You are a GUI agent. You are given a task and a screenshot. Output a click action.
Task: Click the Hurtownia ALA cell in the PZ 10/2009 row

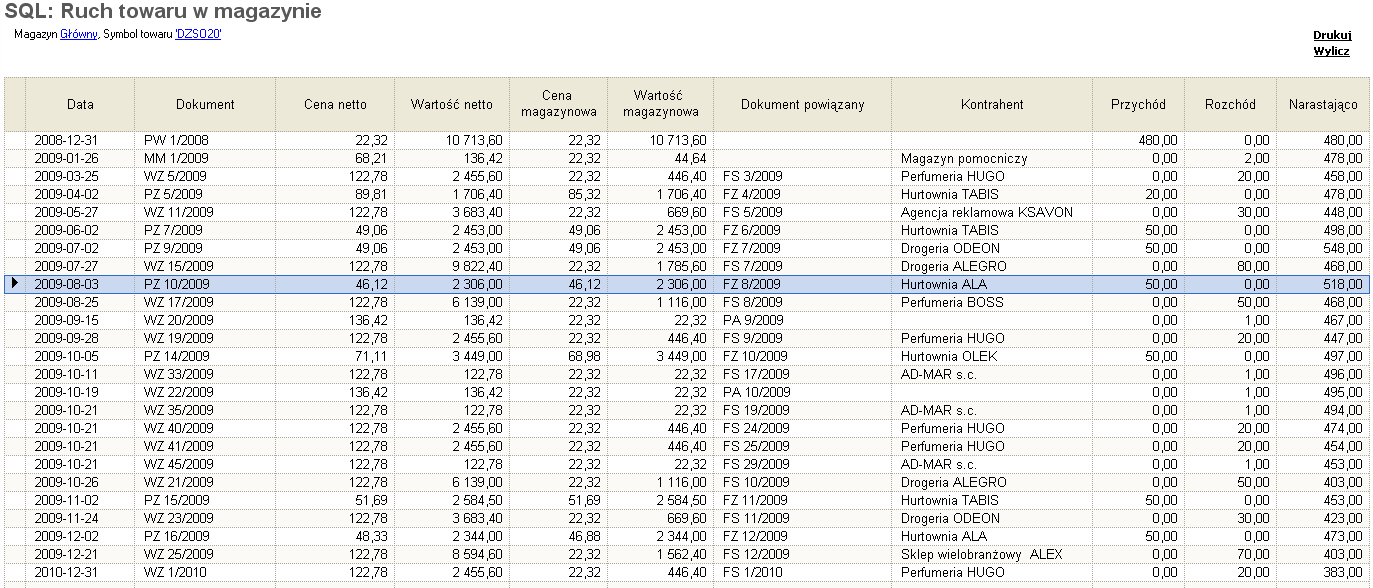coord(991,284)
